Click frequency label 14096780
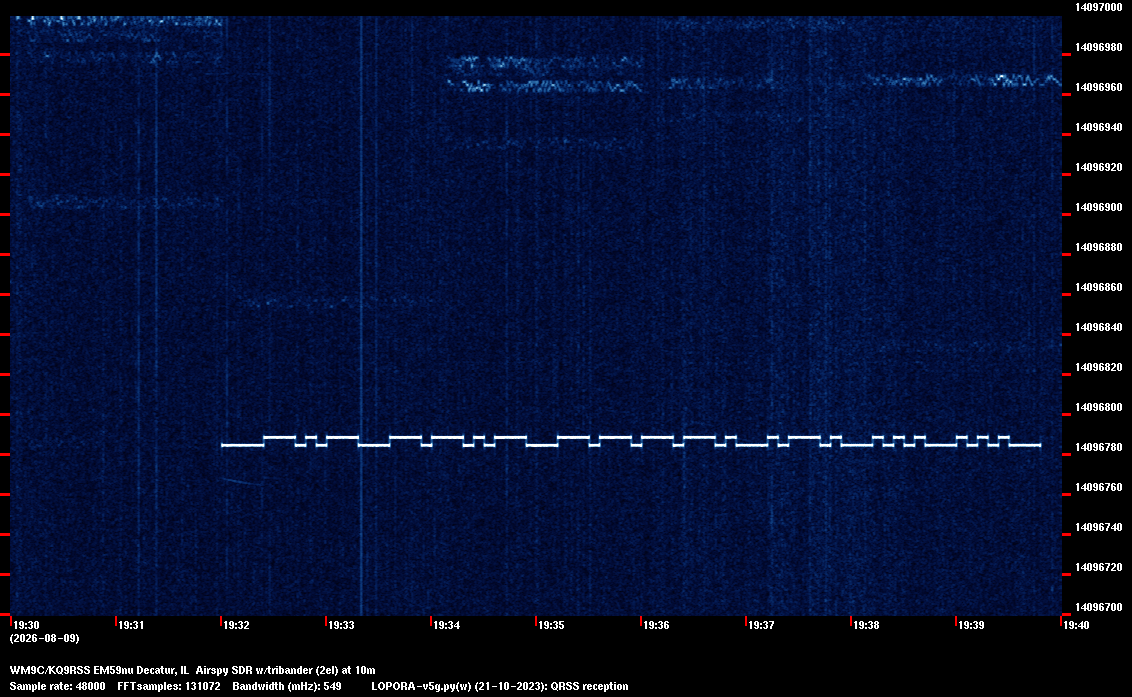This screenshot has width=1132, height=697. 1099,447
